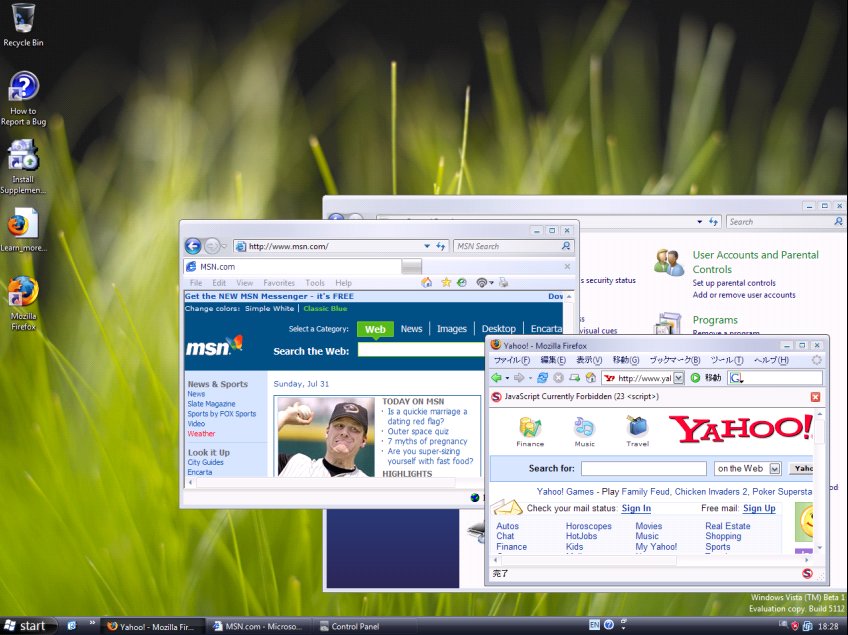The height and width of the screenshot is (635, 848).
Task: Expand the taskbar quick launch chevron
Action: tap(92, 623)
